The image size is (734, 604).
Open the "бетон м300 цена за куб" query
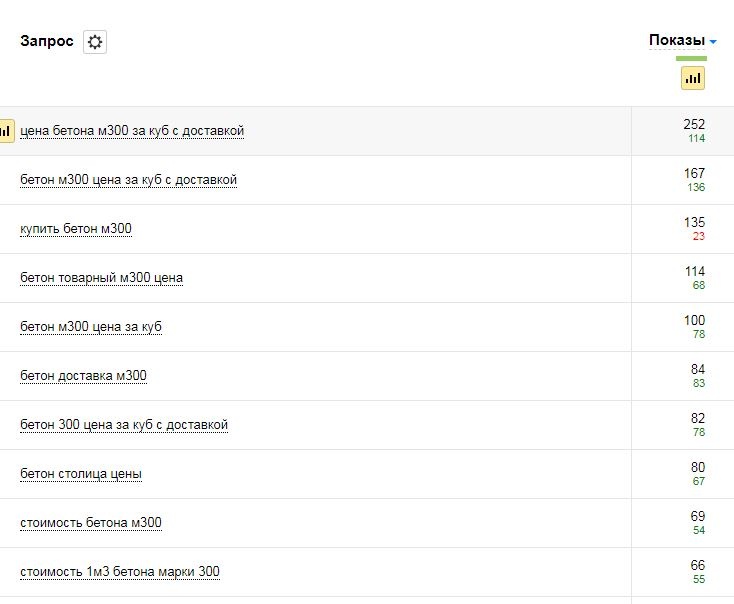click(x=91, y=327)
